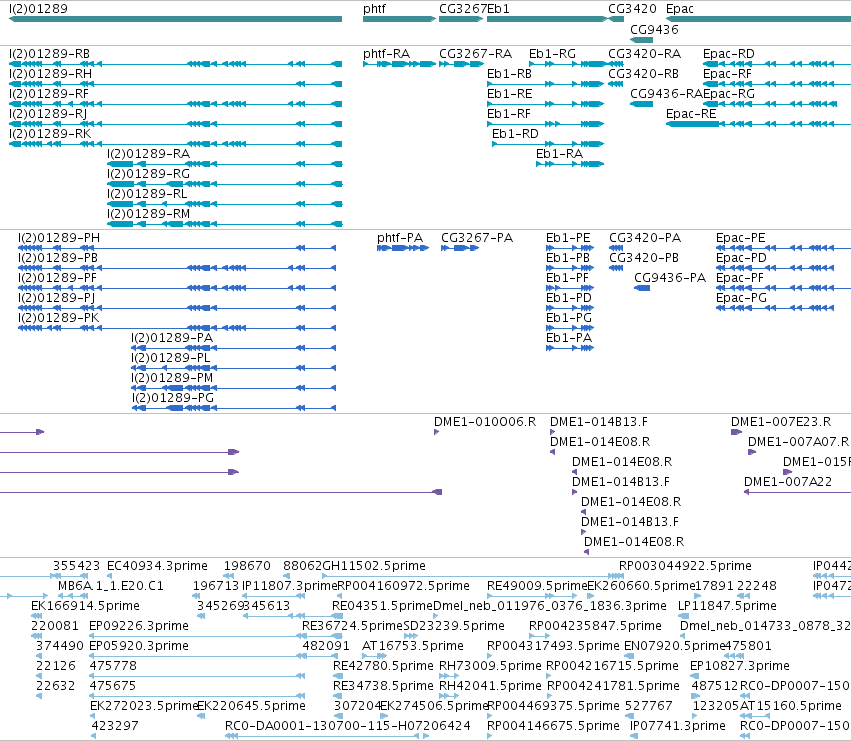Click the phtf-PA protein label
This screenshot has height=741, width=851.
coord(400,238)
